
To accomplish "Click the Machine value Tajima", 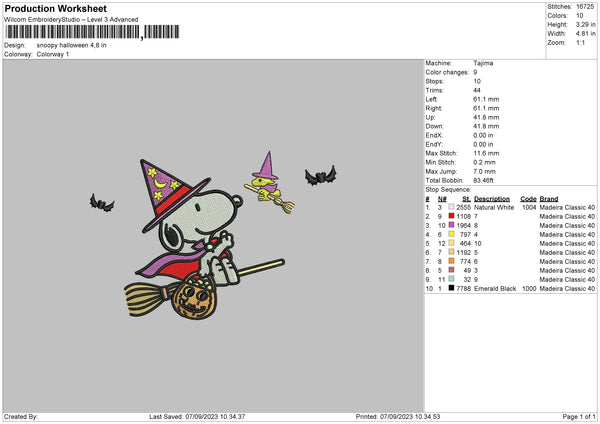I will click(x=483, y=63).
